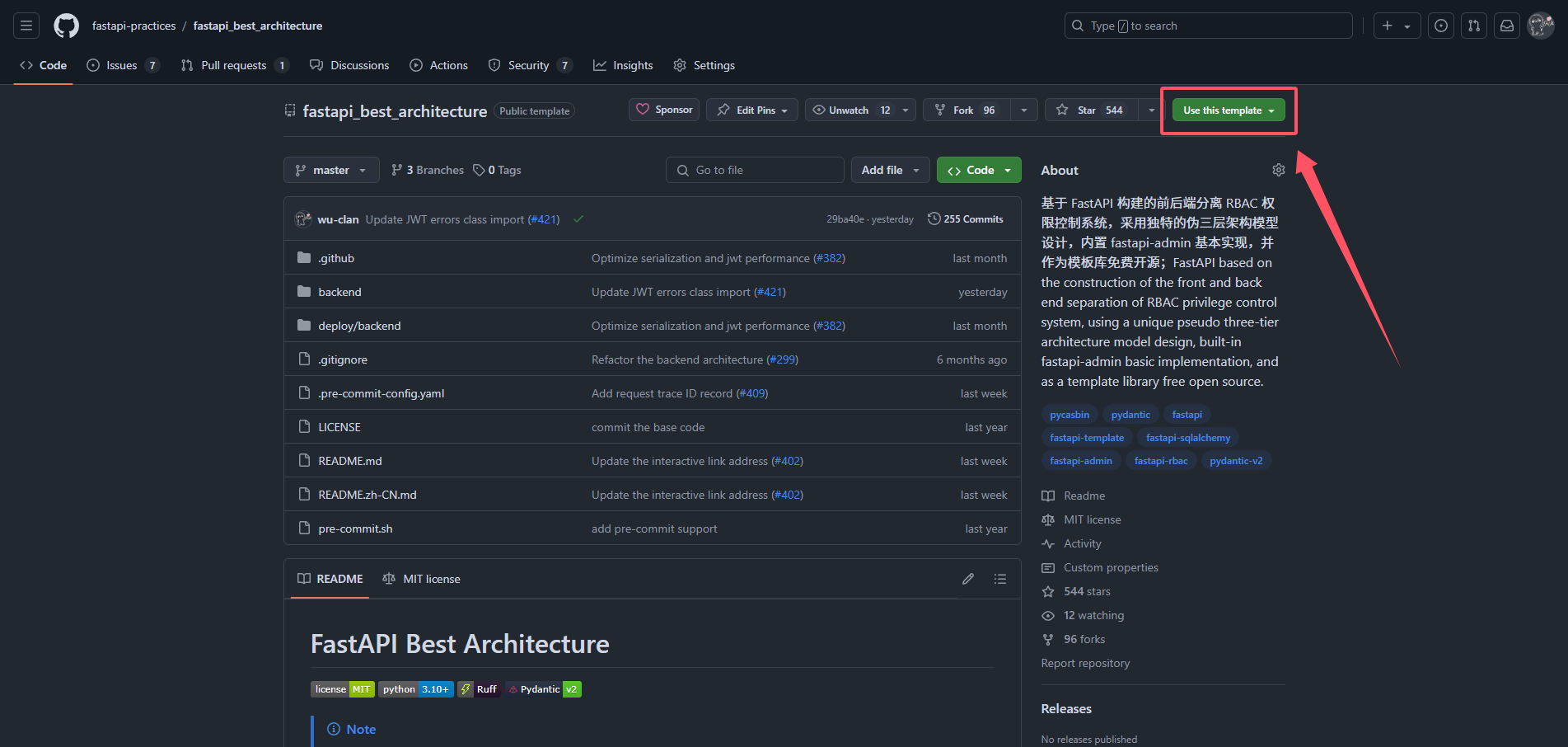
Task: Open the .github folder
Action: tap(336, 258)
